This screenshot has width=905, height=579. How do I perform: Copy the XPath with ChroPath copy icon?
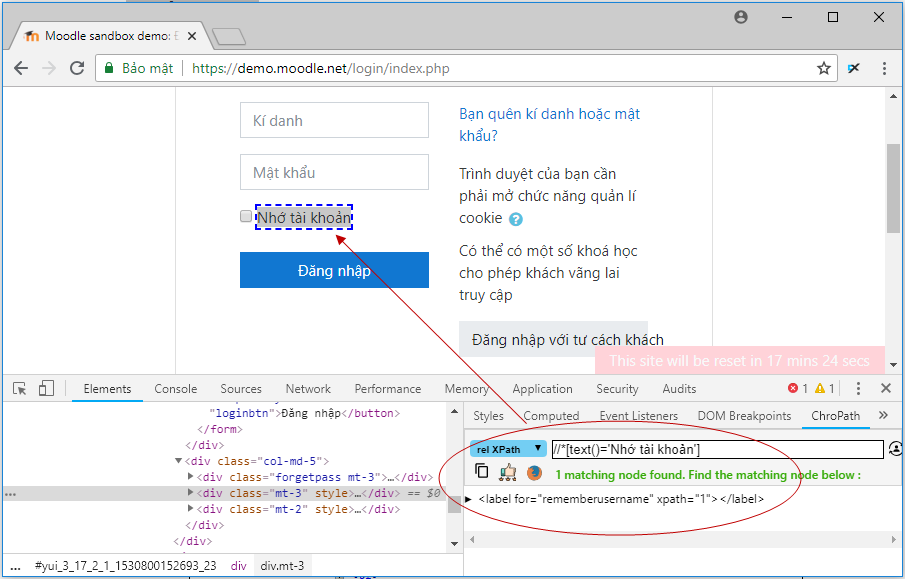click(481, 472)
